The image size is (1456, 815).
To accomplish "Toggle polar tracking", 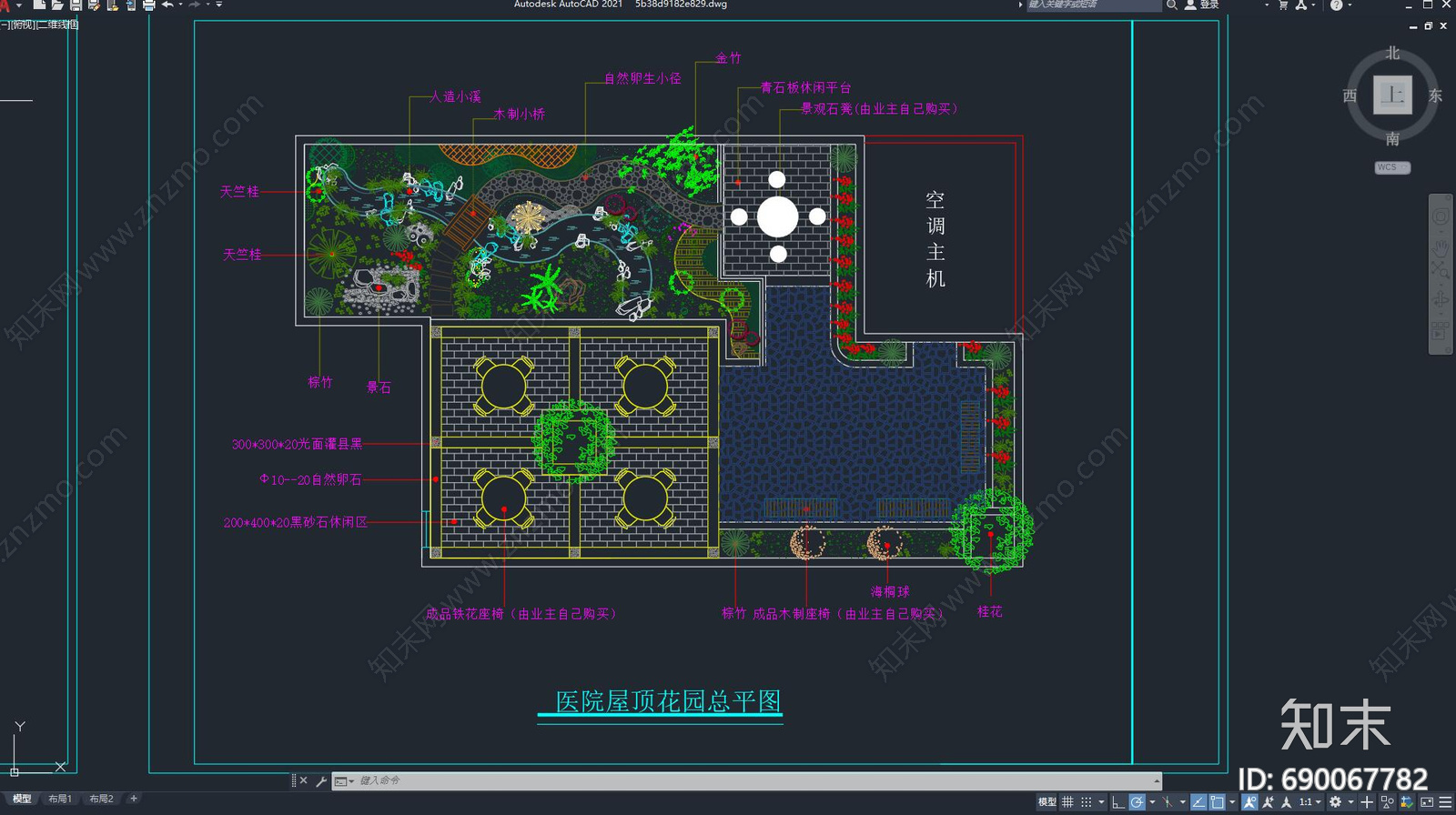I will coord(1137,801).
